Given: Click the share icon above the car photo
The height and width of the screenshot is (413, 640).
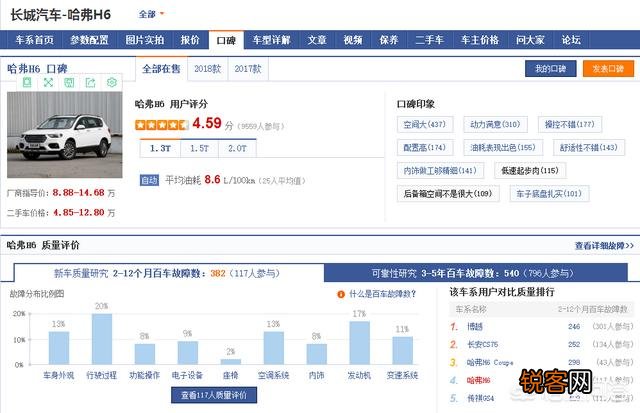Looking at the screenshot, I should pos(90,82).
